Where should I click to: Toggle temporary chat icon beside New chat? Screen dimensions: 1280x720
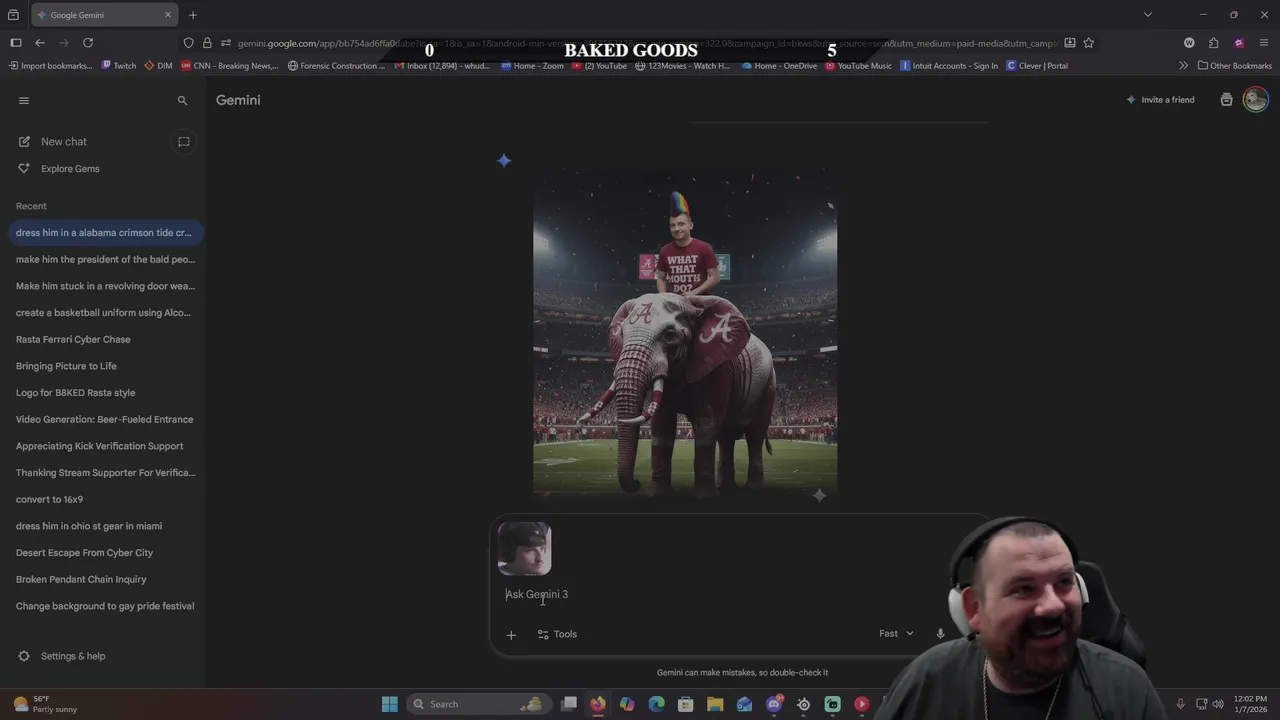184,142
